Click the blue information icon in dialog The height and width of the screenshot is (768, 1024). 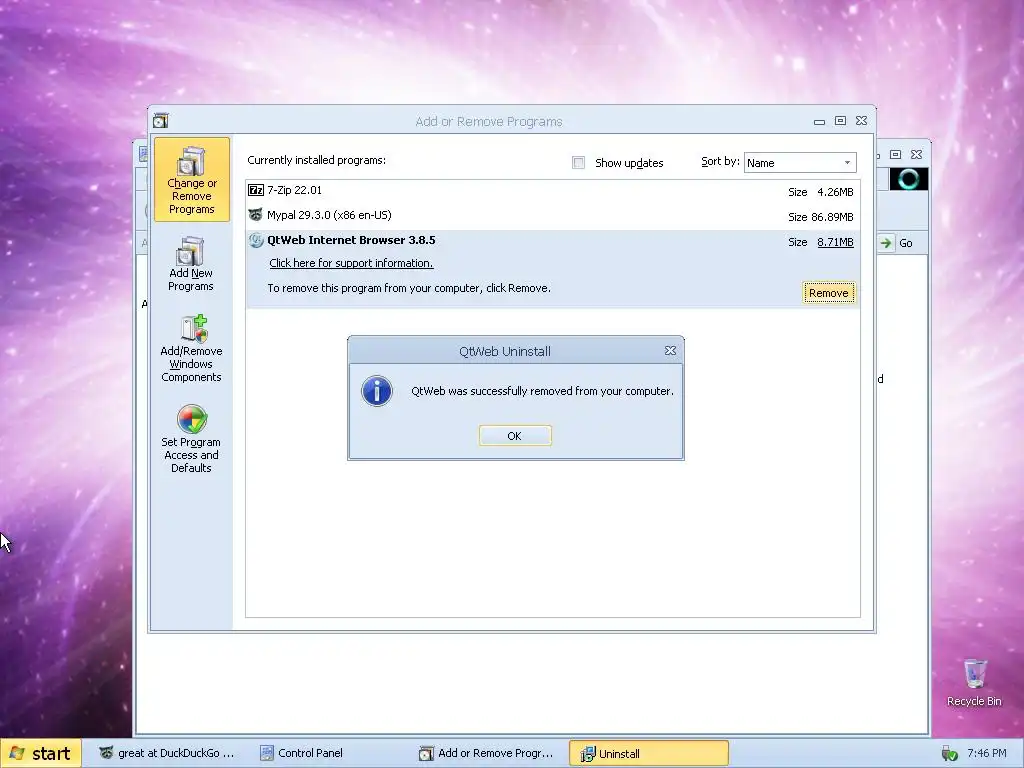coord(377,391)
